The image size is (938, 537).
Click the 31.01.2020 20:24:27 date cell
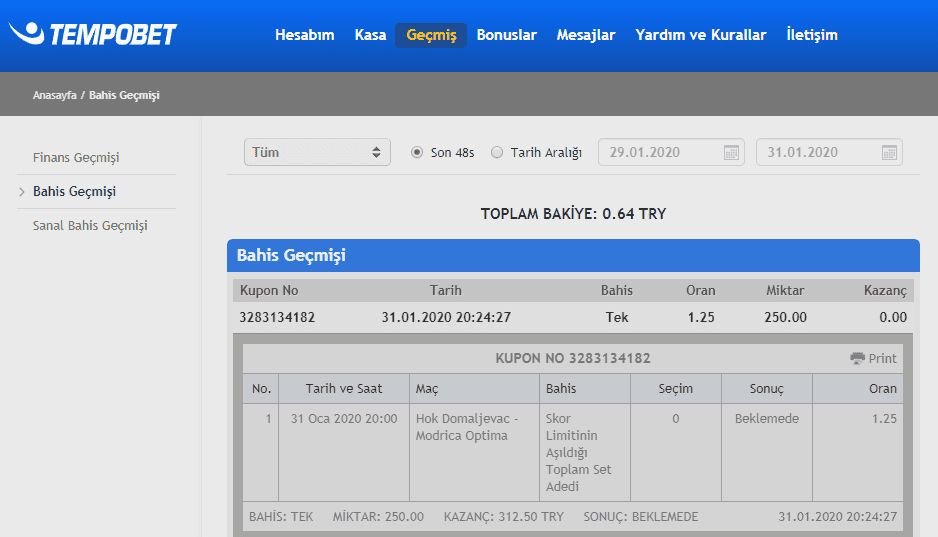(446, 318)
